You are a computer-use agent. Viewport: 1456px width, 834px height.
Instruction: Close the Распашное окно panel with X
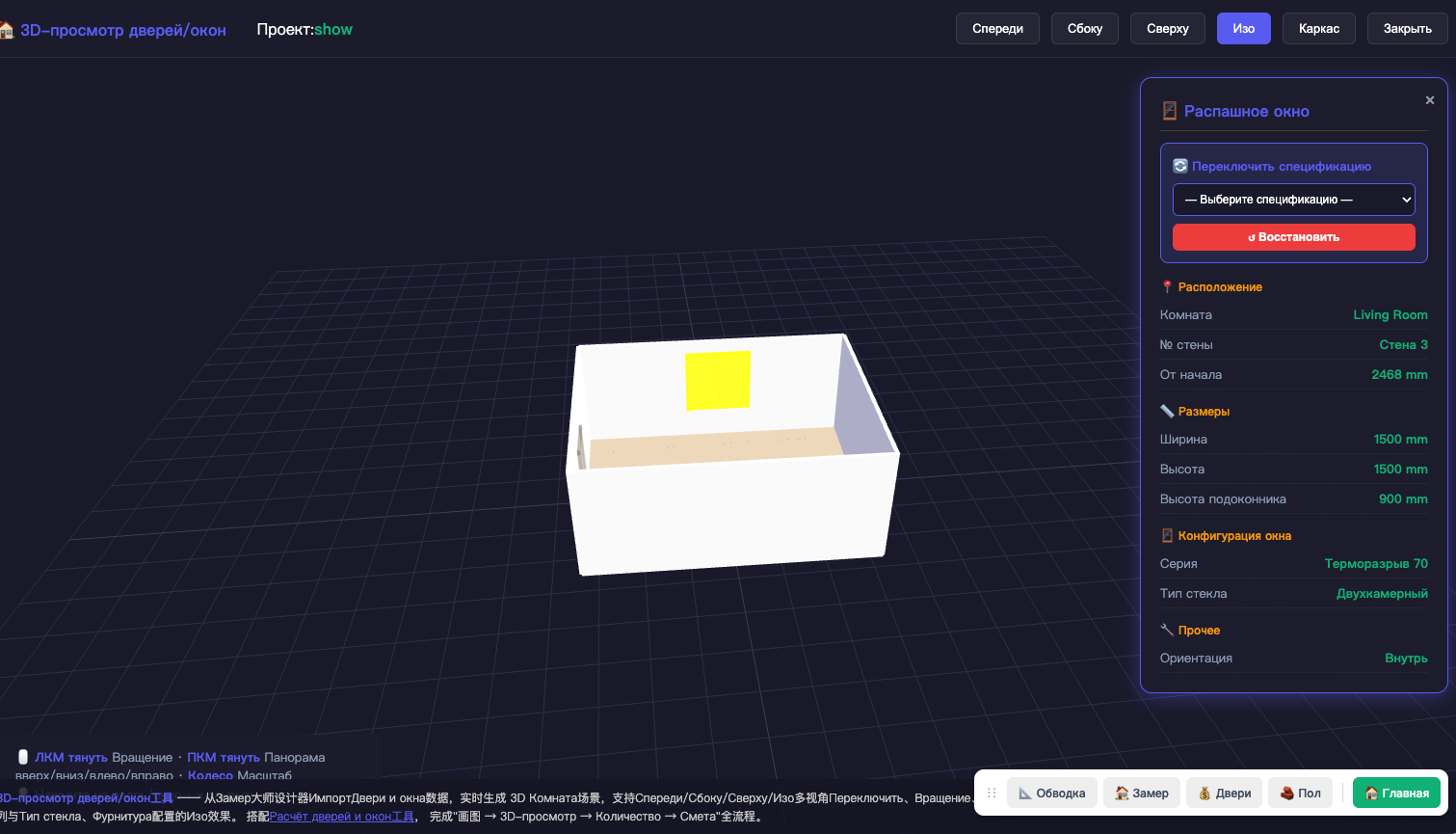pyautogui.click(x=1430, y=100)
